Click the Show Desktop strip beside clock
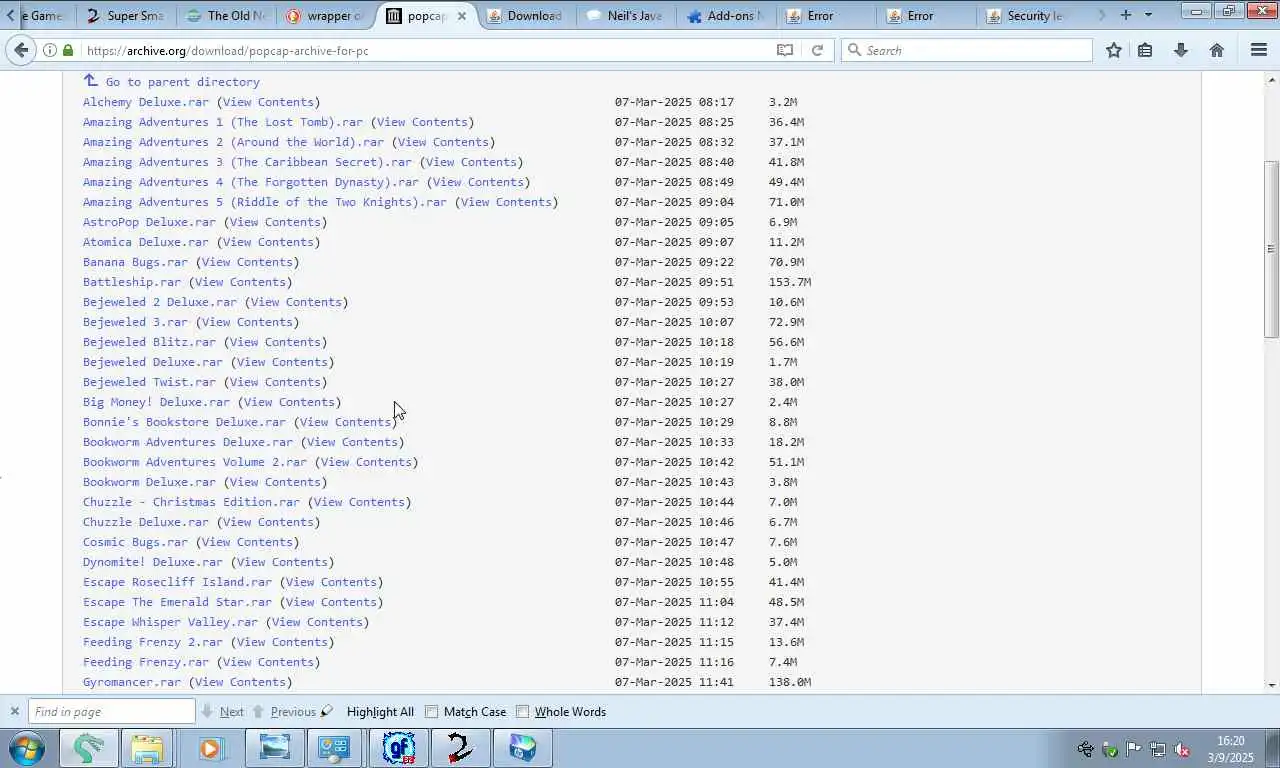 coord(1273,749)
